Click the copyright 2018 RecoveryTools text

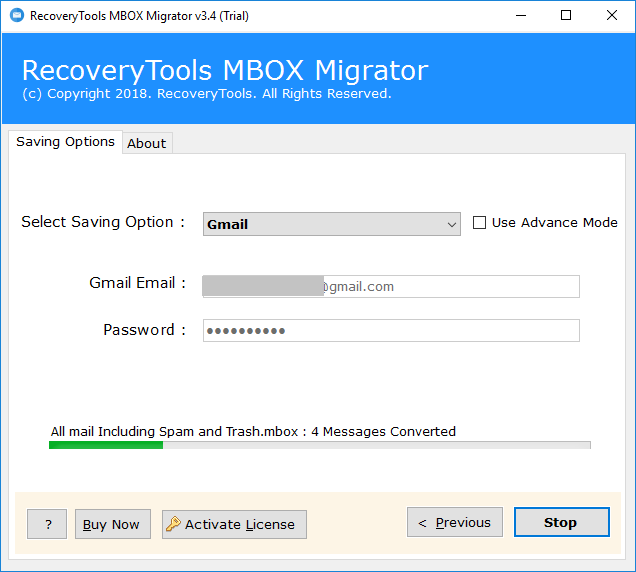tap(207, 94)
